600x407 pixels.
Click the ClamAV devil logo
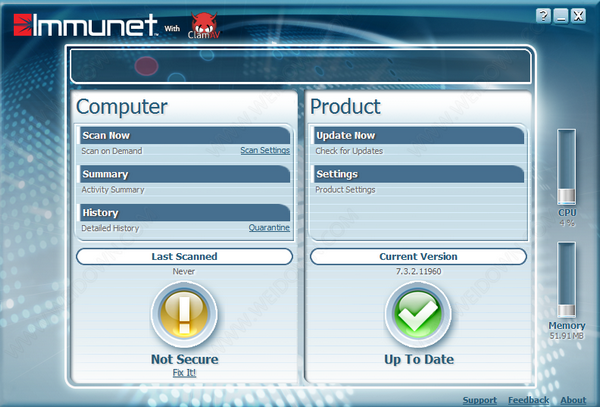point(204,26)
